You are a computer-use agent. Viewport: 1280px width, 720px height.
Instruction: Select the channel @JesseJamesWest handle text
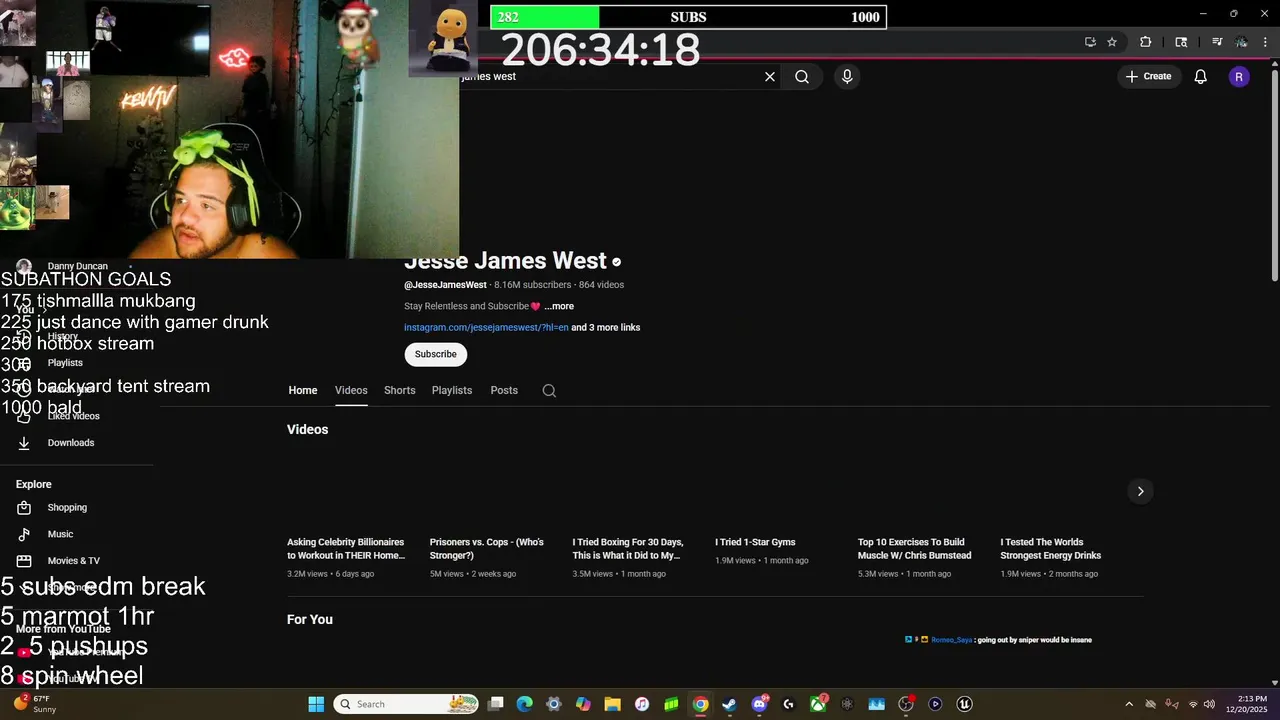[445, 285]
